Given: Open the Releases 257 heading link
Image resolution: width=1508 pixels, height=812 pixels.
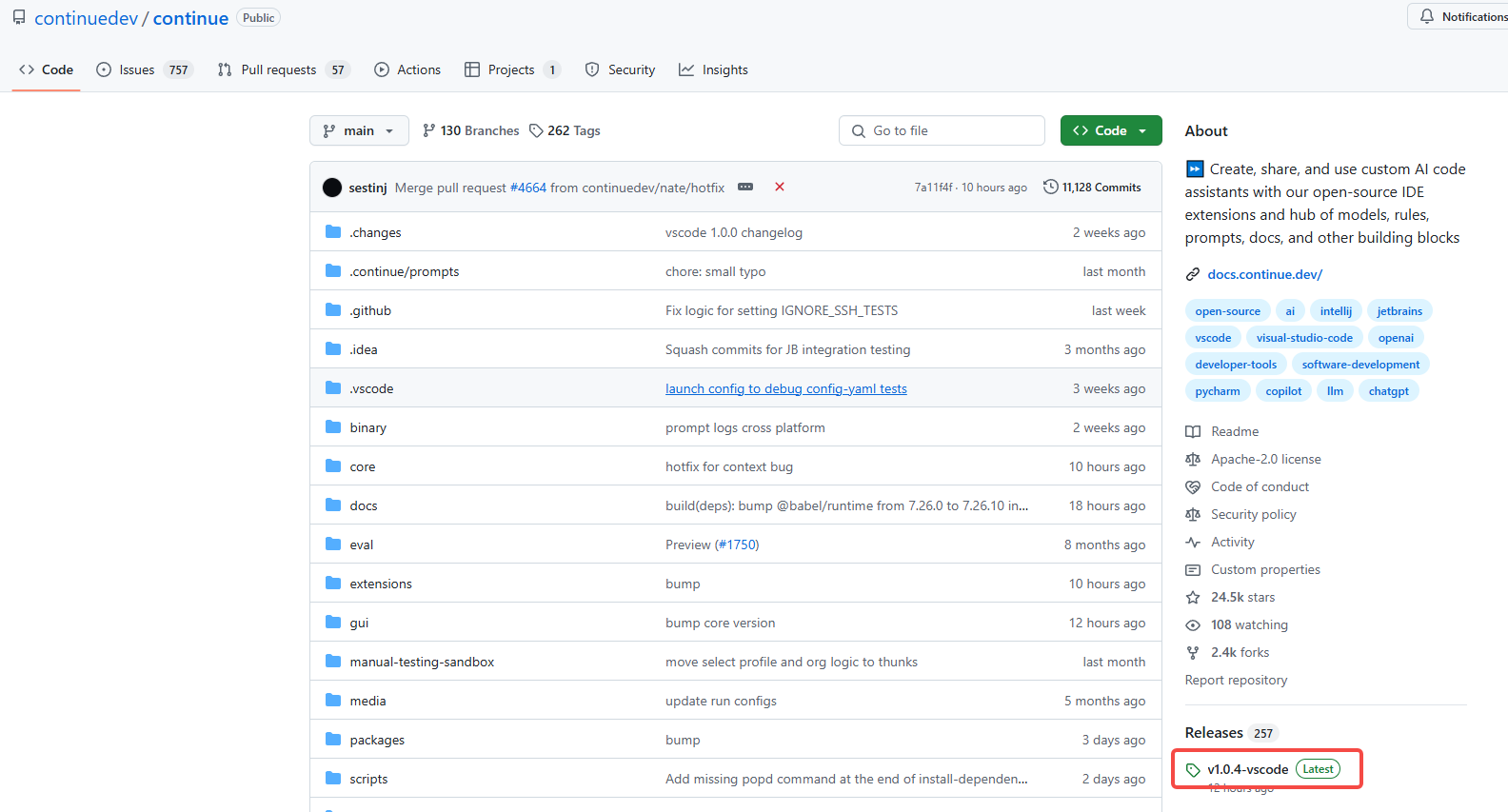Looking at the screenshot, I should (x=1231, y=732).
